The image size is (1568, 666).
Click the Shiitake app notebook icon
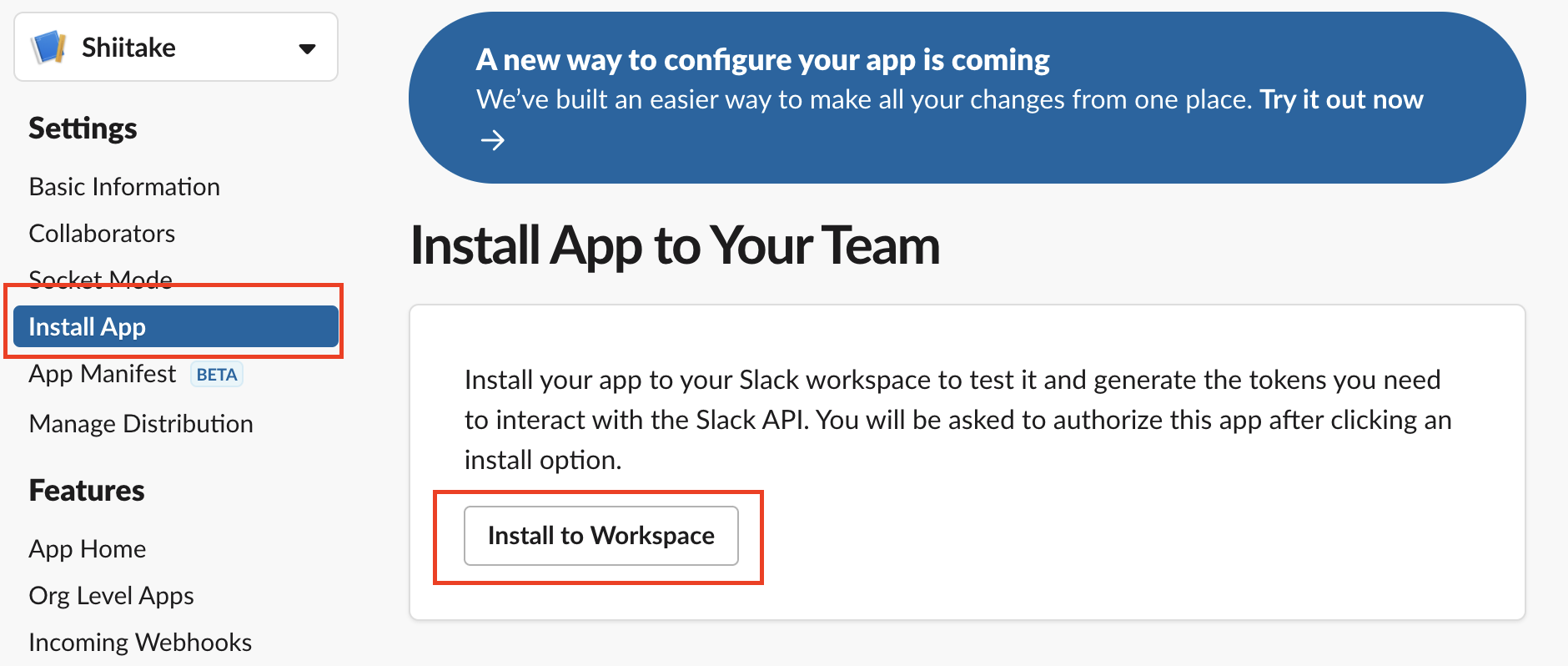click(48, 47)
